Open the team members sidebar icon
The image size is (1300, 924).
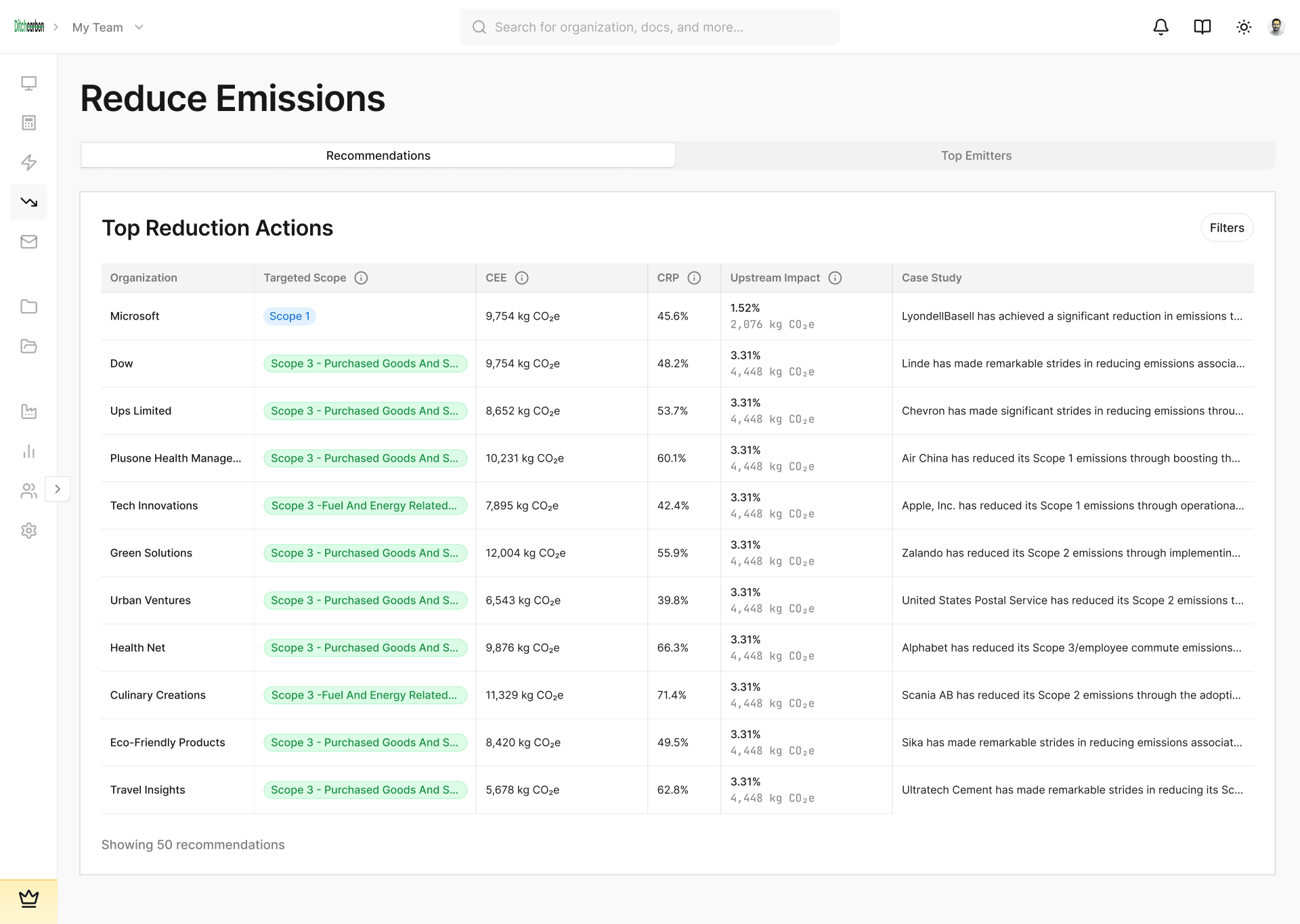[28, 491]
